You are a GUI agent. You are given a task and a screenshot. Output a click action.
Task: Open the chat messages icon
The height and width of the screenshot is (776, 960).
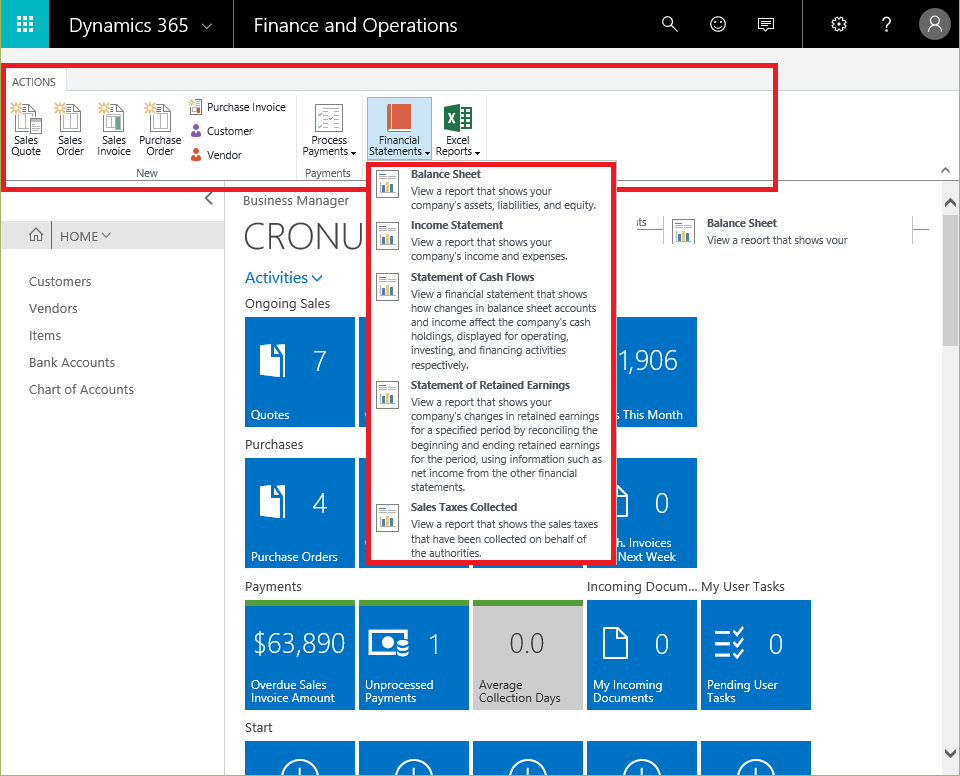765,24
